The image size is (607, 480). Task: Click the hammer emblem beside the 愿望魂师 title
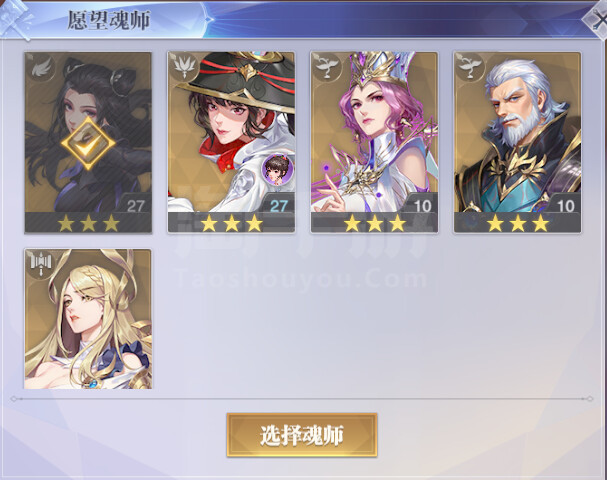[x=15, y=20]
